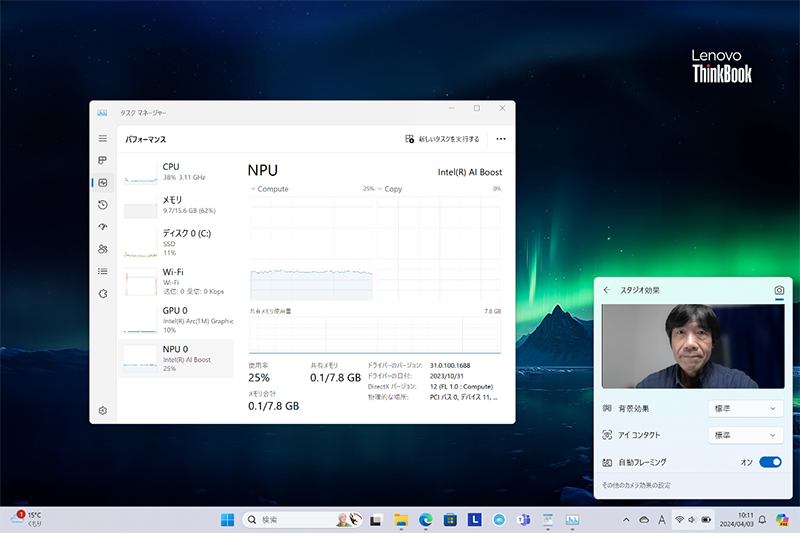Open the Details page in sidebar
Screen dimensions: 800x533
click(x=102, y=271)
